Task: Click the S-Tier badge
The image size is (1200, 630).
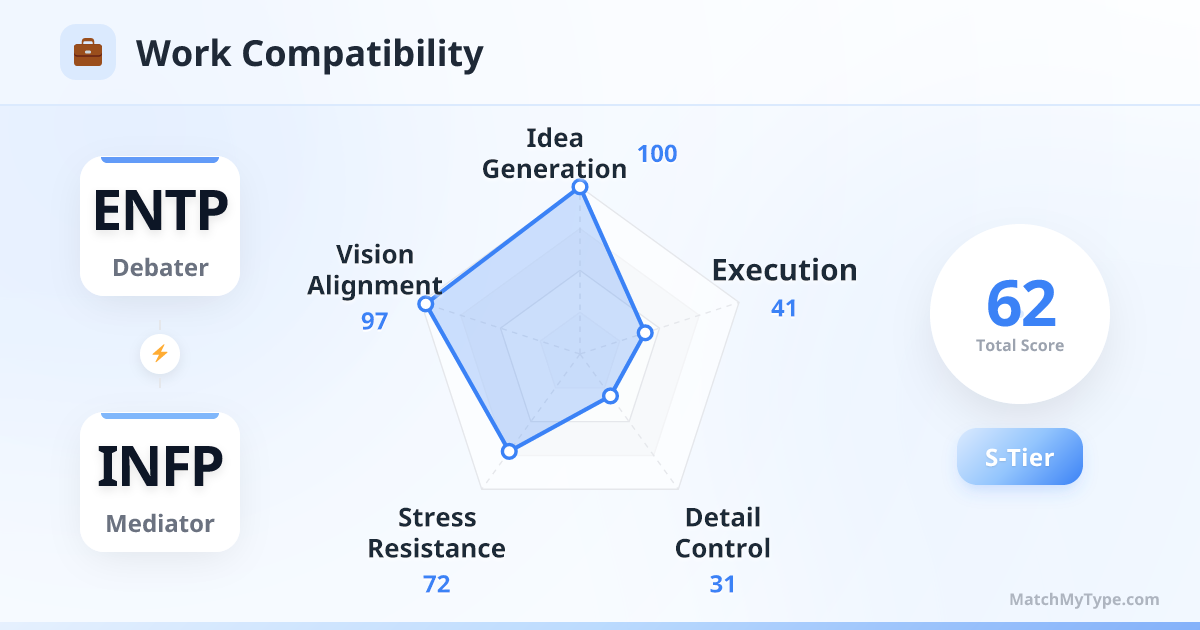Action: [x=1020, y=457]
